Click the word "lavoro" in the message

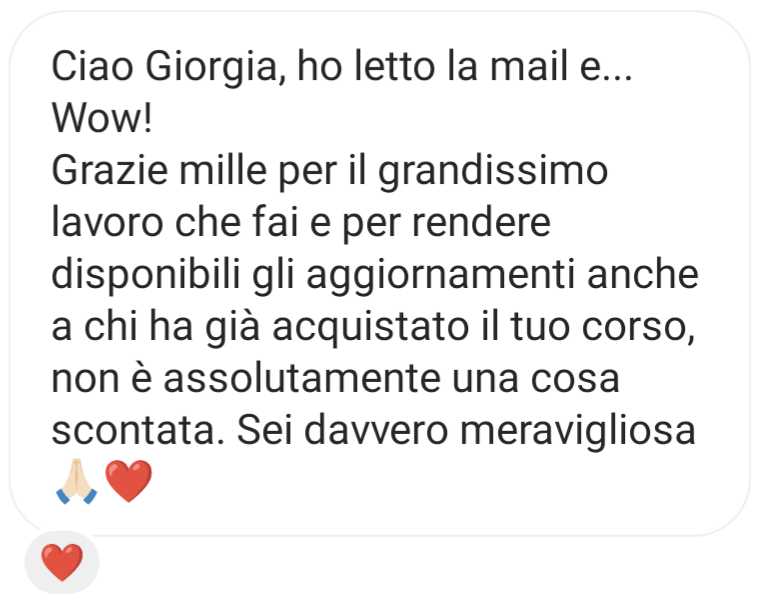click(107, 223)
